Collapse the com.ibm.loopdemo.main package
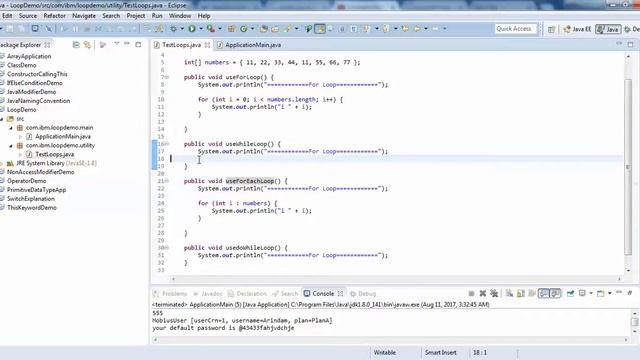This screenshot has width=640, height=360. tap(11, 128)
